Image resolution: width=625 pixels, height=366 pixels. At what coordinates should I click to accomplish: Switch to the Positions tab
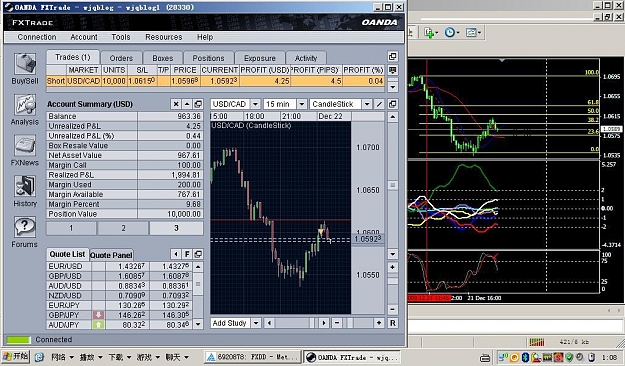pos(208,58)
